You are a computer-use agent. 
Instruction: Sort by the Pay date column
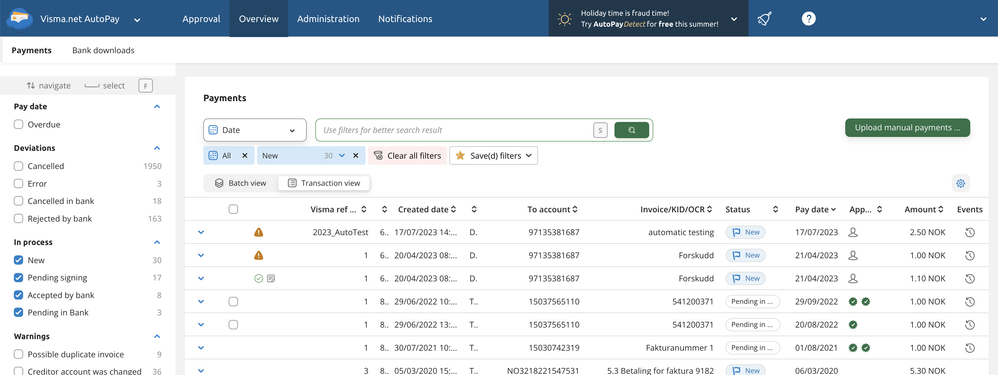[816, 209]
